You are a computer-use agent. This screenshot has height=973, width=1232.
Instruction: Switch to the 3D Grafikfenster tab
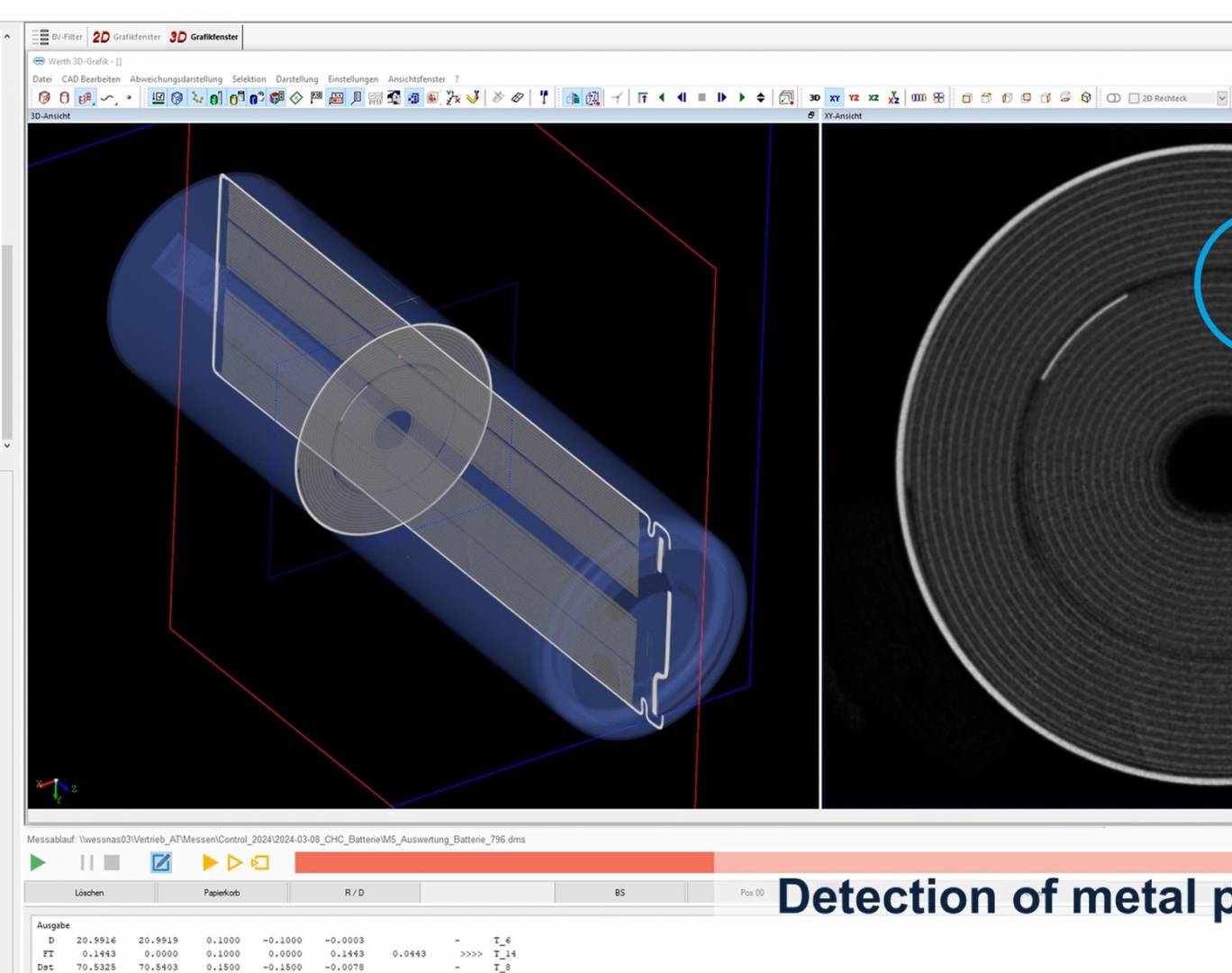tap(204, 37)
